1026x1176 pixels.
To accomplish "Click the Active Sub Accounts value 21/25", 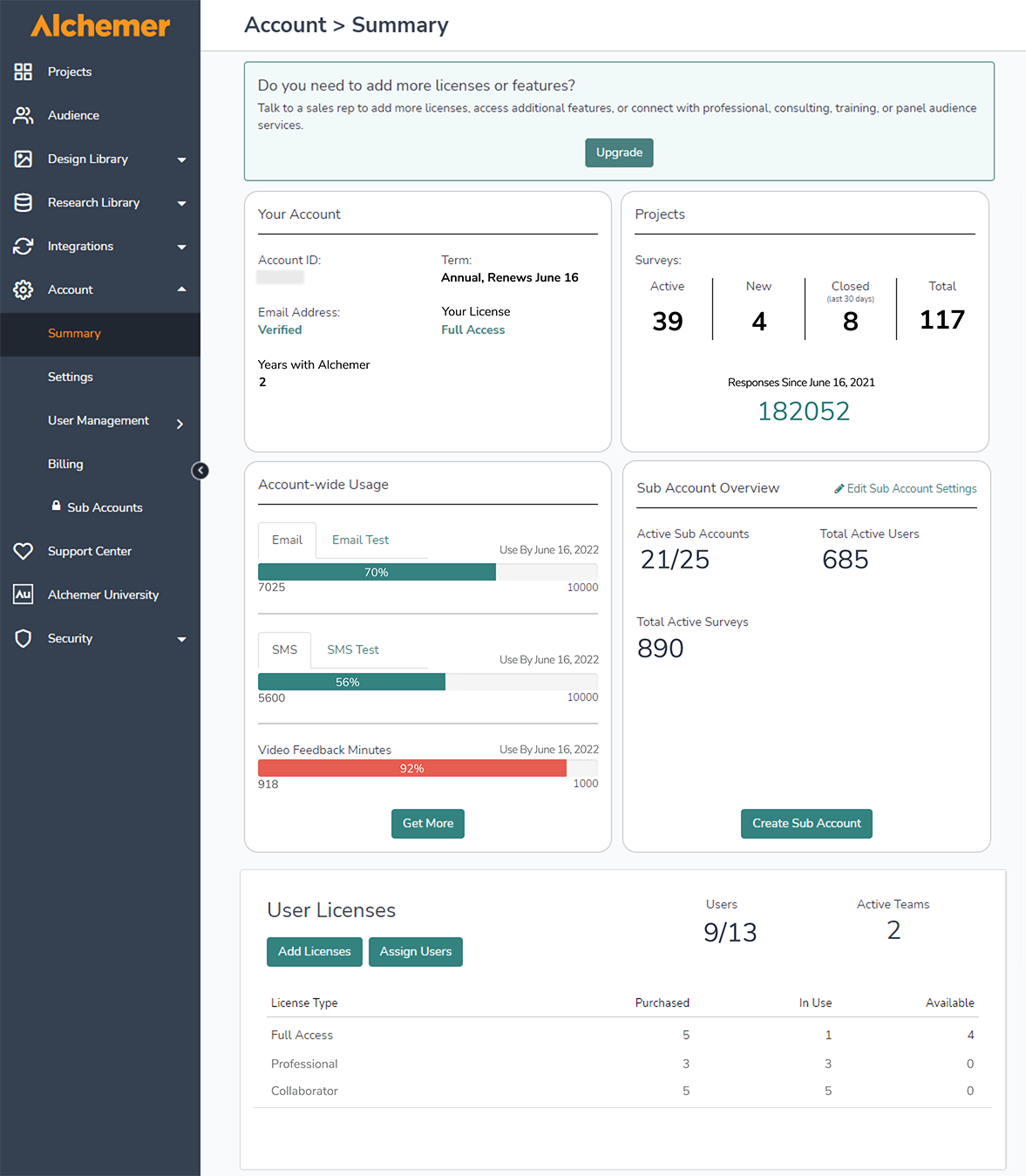I will [x=675, y=560].
